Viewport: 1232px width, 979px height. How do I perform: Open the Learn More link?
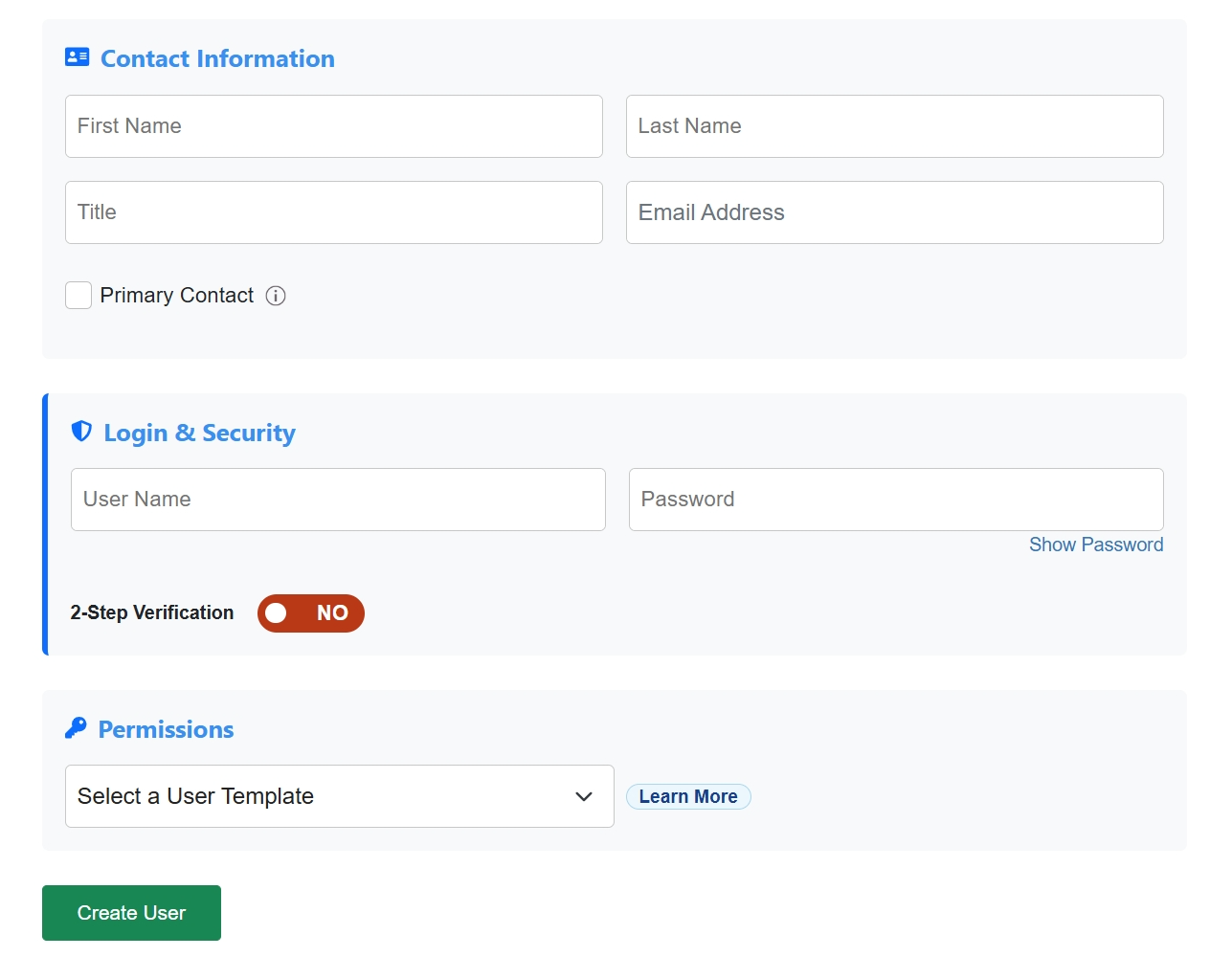click(688, 796)
